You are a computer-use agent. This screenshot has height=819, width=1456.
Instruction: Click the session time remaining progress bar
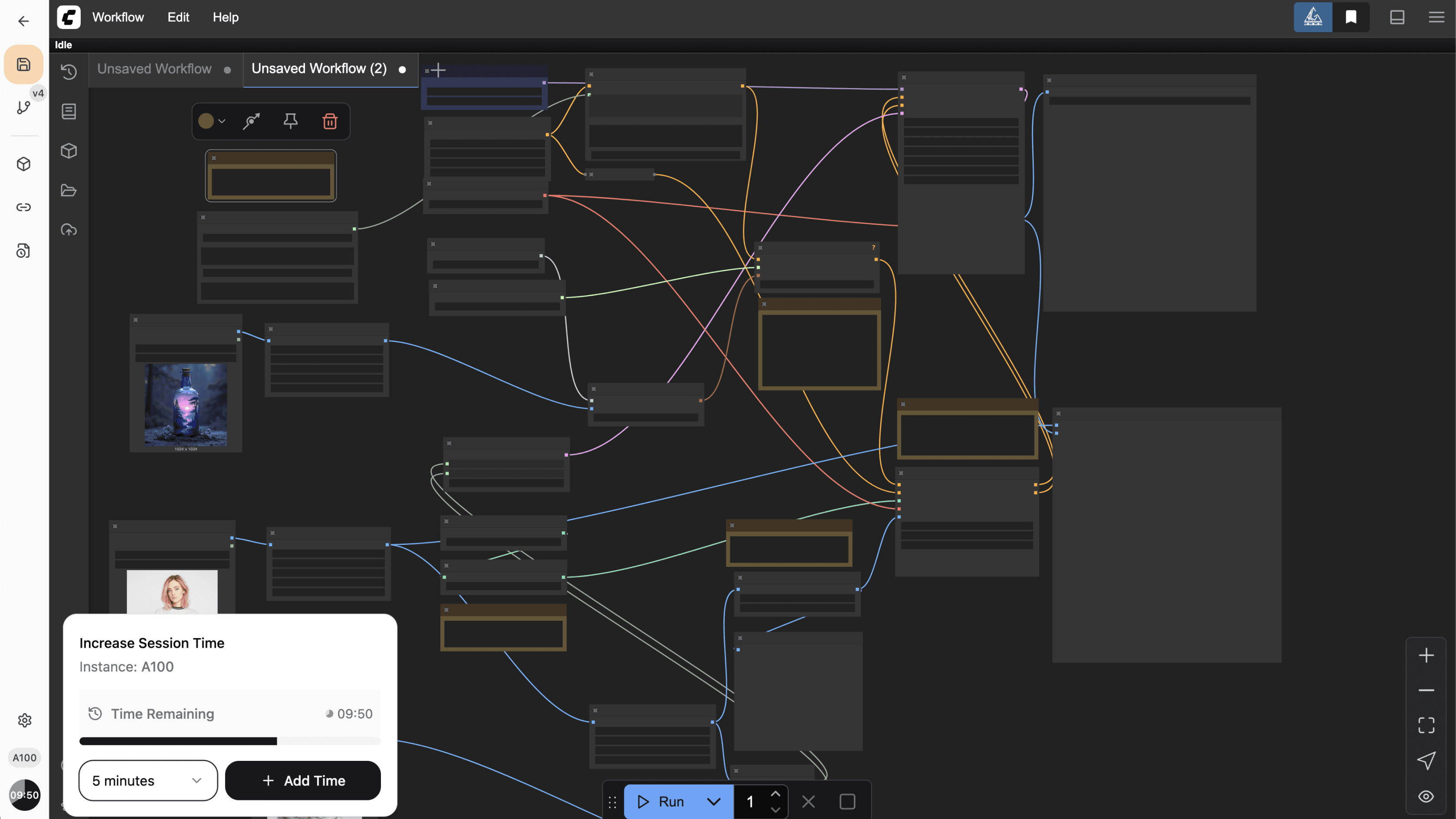pyautogui.click(x=230, y=741)
